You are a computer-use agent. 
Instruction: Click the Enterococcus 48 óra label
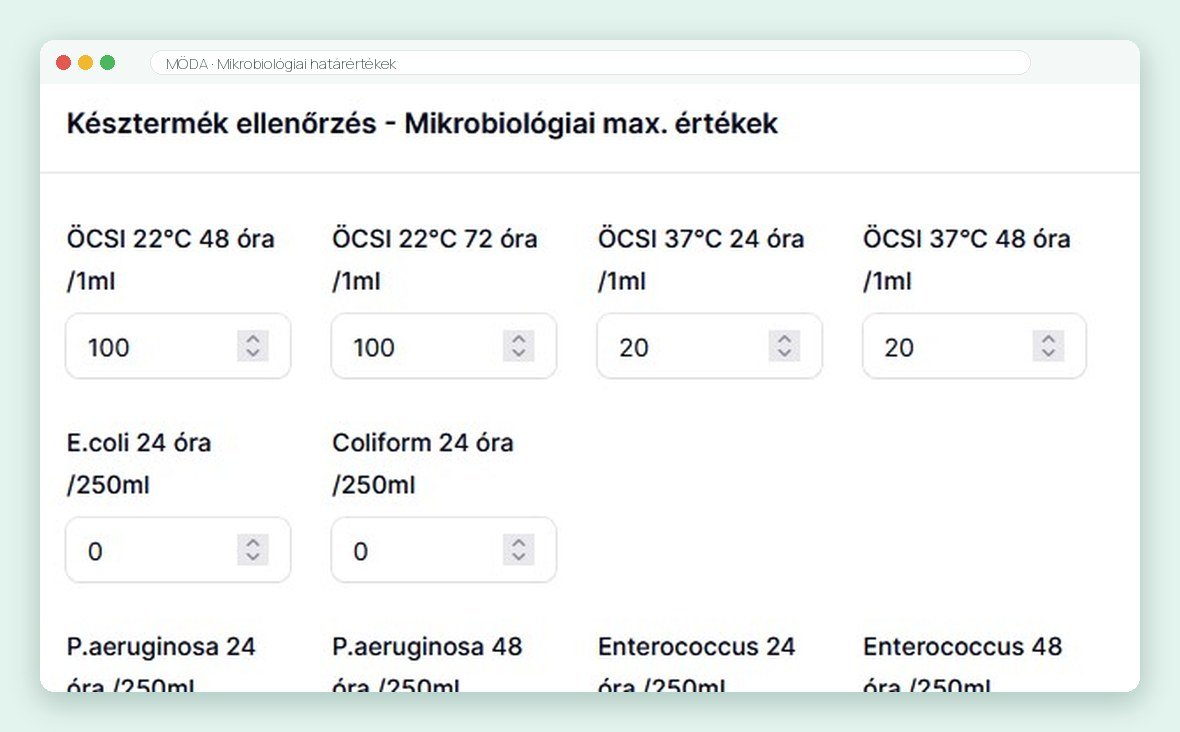[963, 664]
